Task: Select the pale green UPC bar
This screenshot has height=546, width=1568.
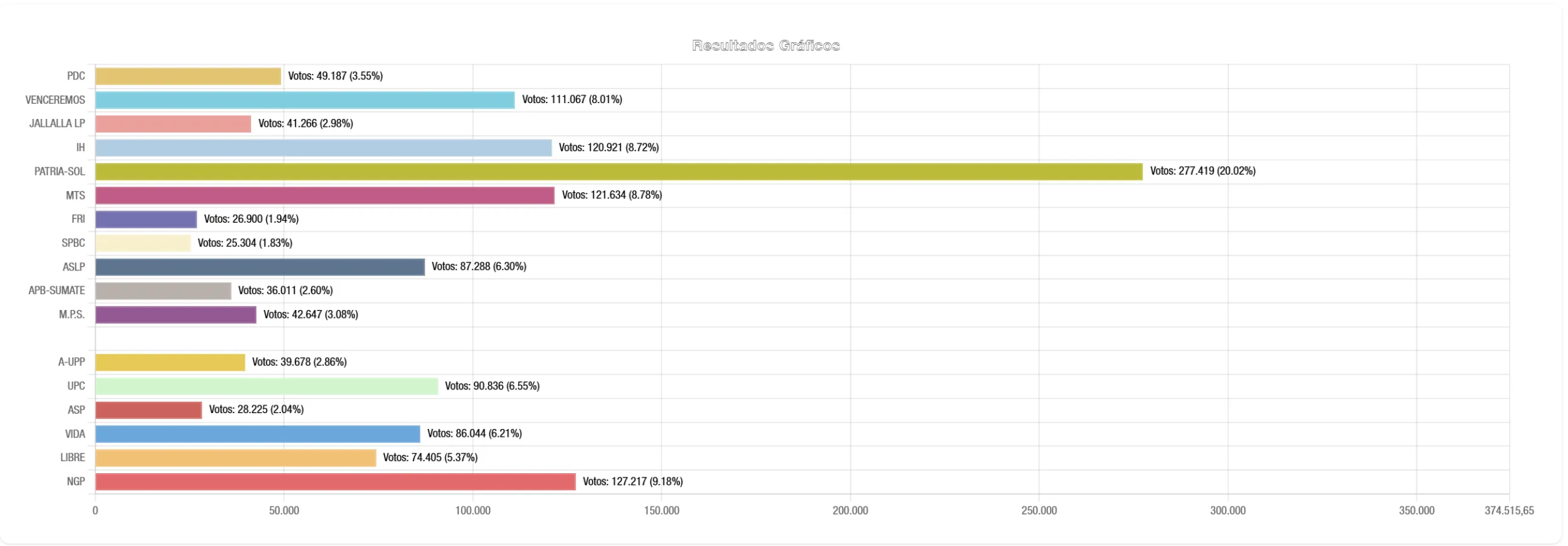Action: pos(267,386)
